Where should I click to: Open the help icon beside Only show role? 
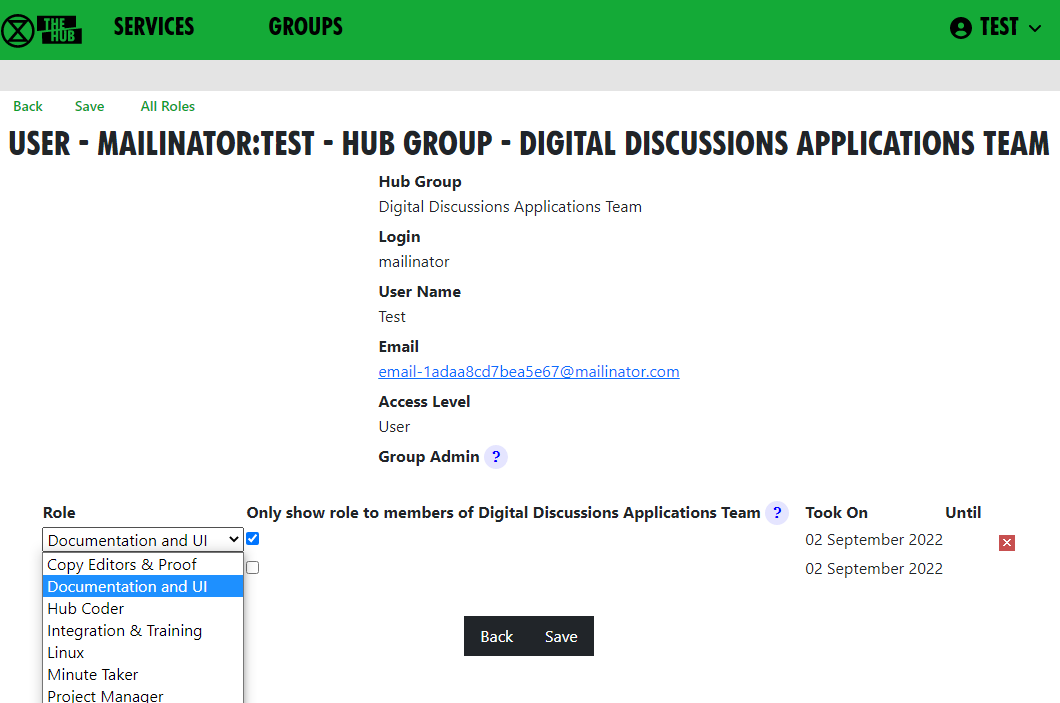point(777,513)
